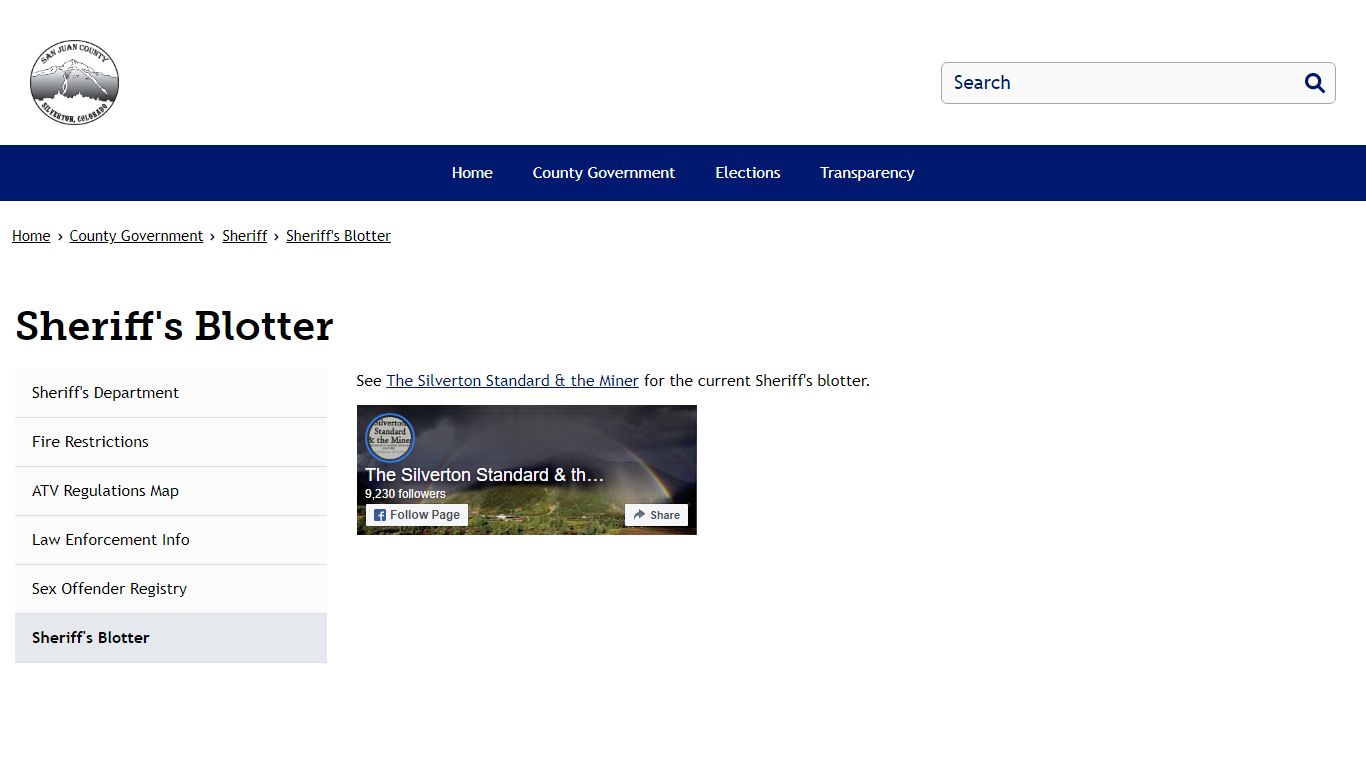Go to Home breadcrumb link
Viewport: 1366px width, 768px height.
click(x=31, y=236)
